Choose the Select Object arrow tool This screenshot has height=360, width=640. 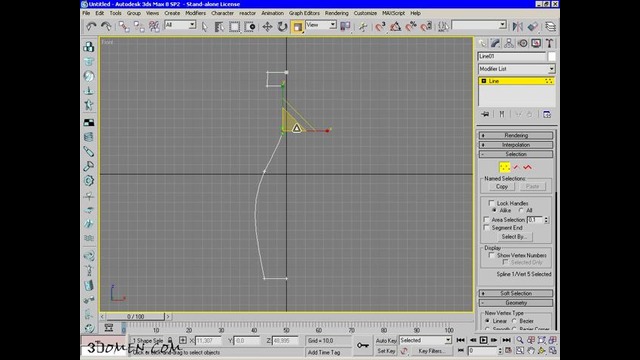click(x=204, y=27)
